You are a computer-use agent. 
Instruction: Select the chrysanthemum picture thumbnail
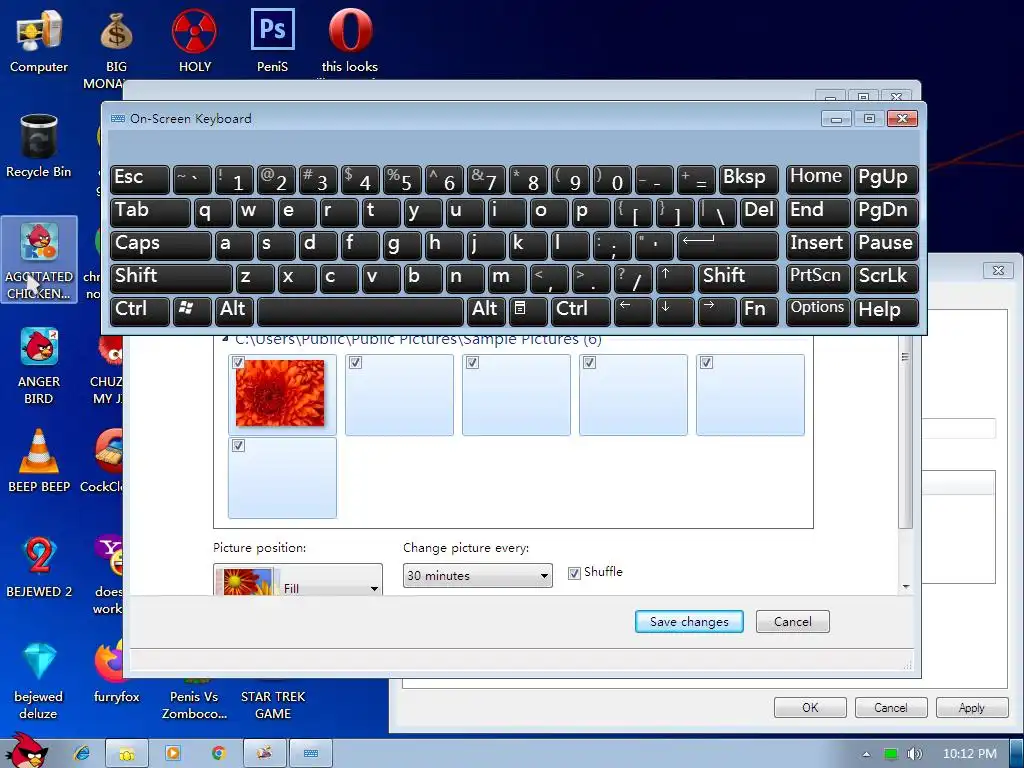click(280, 393)
